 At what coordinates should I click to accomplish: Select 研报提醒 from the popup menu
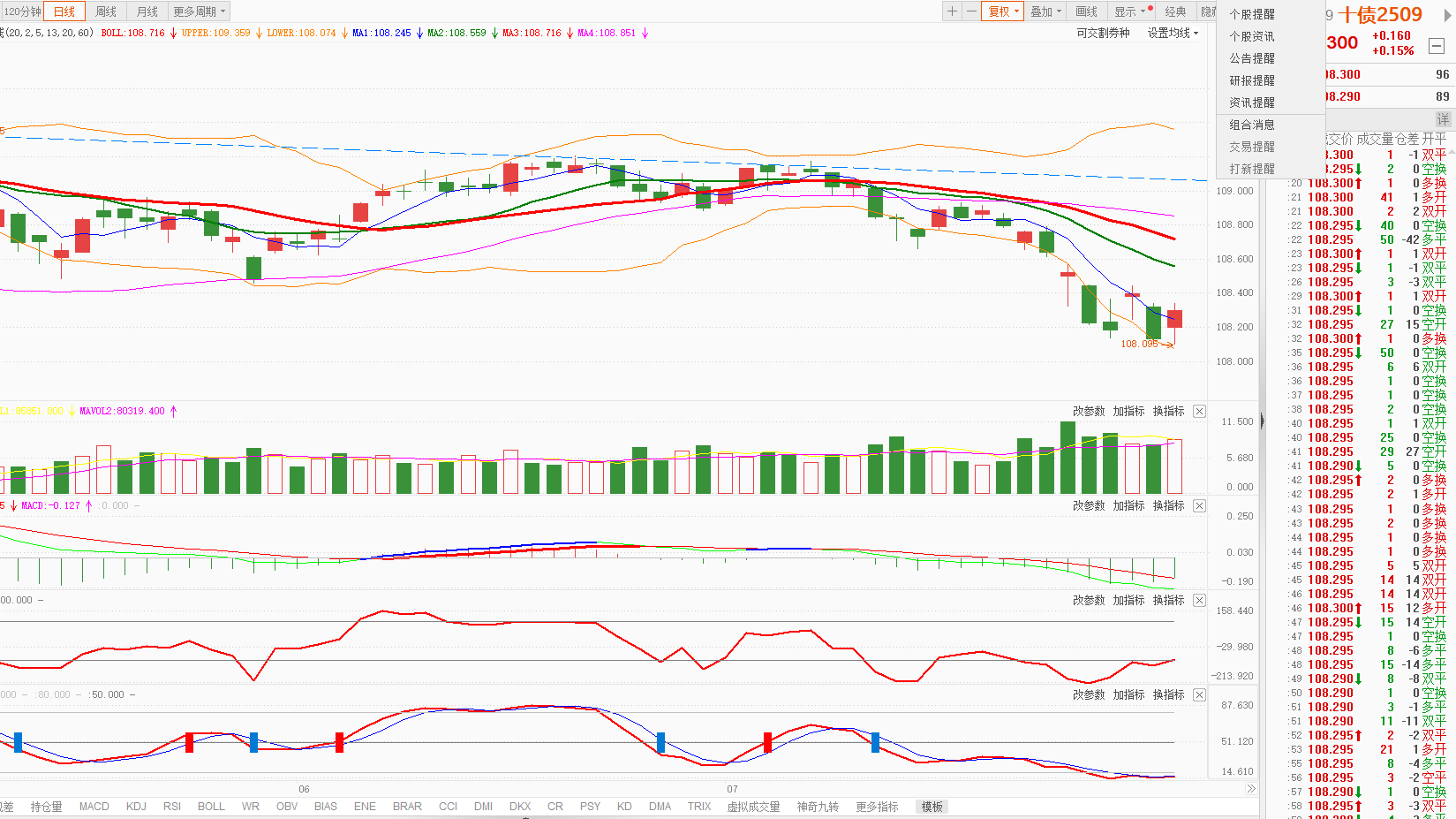[1252, 80]
